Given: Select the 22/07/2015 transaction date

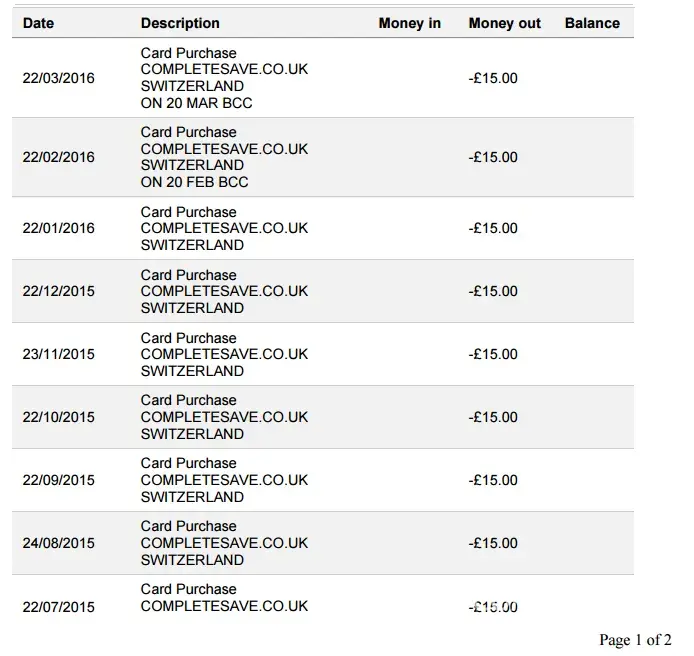Looking at the screenshot, I should [59, 606].
